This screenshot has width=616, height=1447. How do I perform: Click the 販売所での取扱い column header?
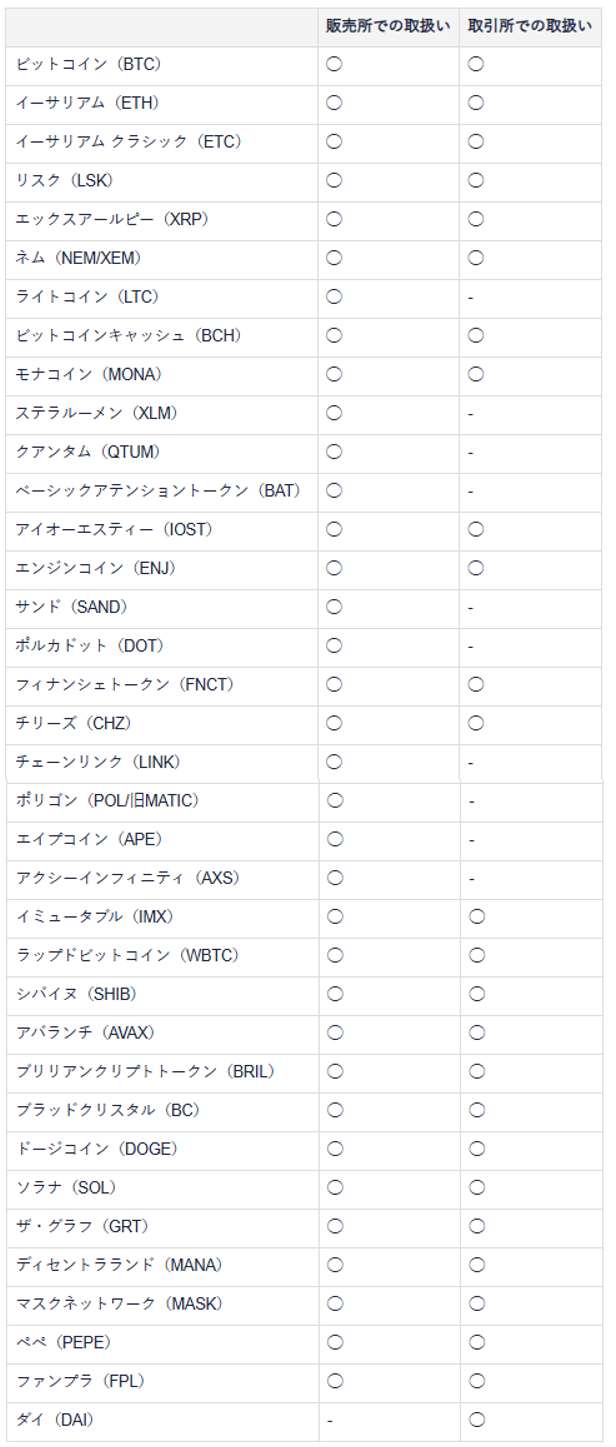[x=389, y=26]
